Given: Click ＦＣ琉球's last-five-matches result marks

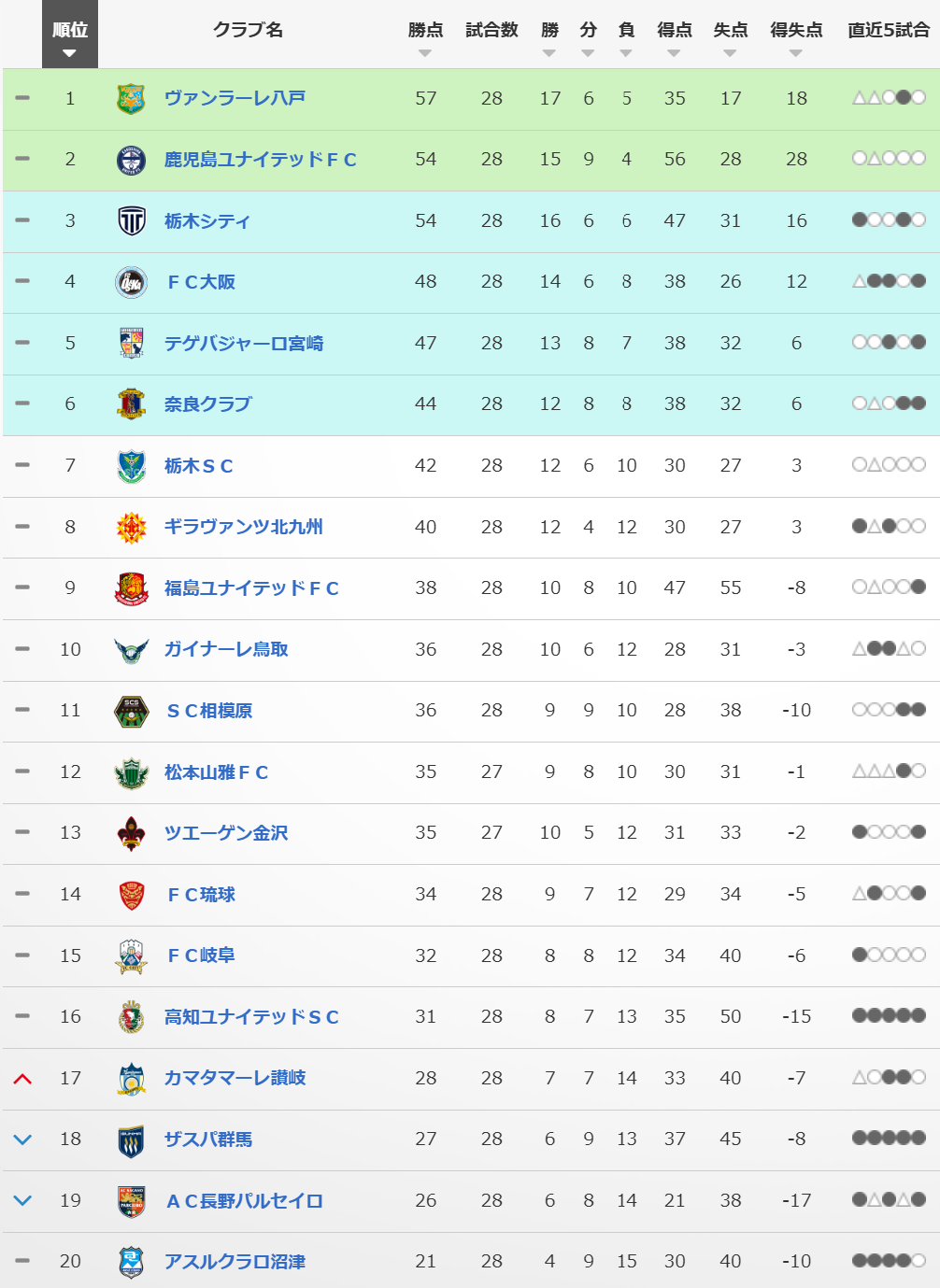Looking at the screenshot, I should click(x=889, y=894).
